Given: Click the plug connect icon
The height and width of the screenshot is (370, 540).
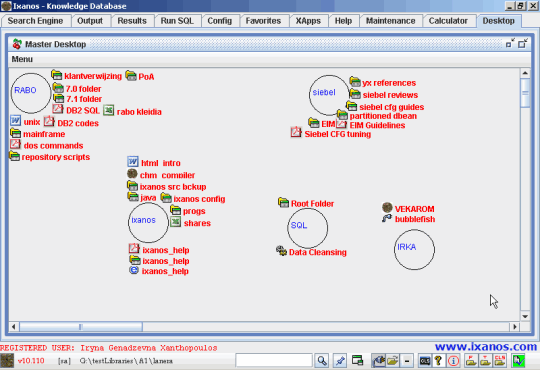Looking at the screenshot, I should (378, 360).
